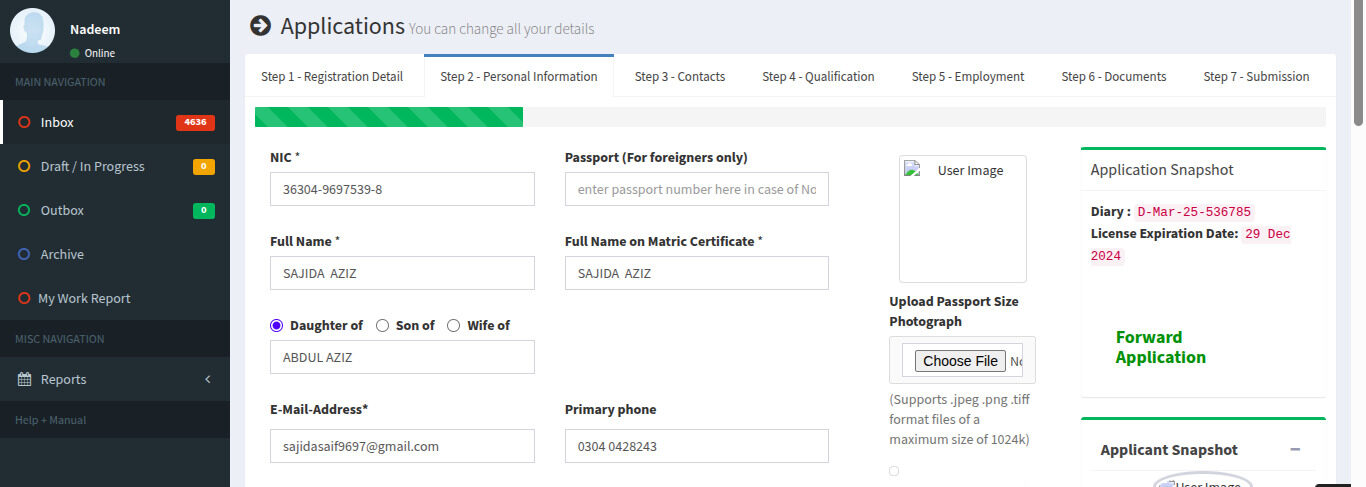
Task: Open the Archive menu item
Action: [115, 254]
